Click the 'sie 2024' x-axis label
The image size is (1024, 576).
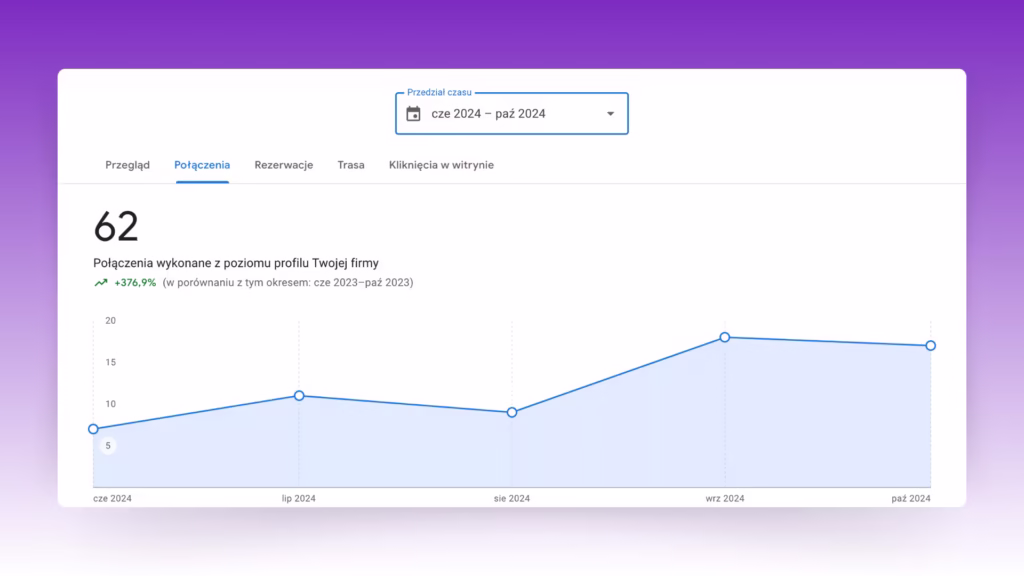point(512,498)
